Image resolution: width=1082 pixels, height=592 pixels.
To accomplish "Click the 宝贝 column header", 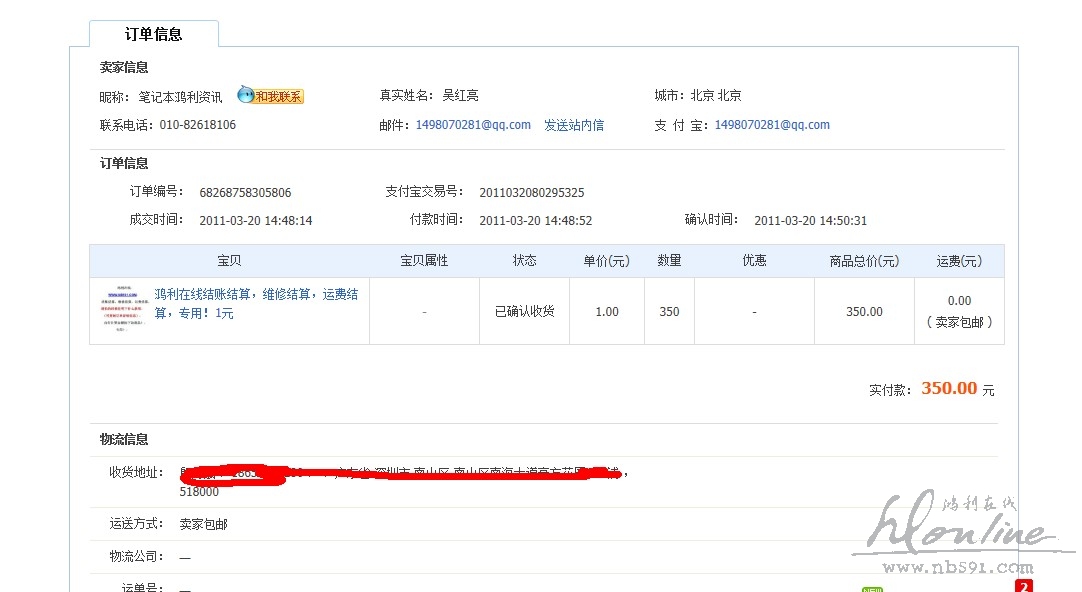I will pyautogui.click(x=229, y=261).
